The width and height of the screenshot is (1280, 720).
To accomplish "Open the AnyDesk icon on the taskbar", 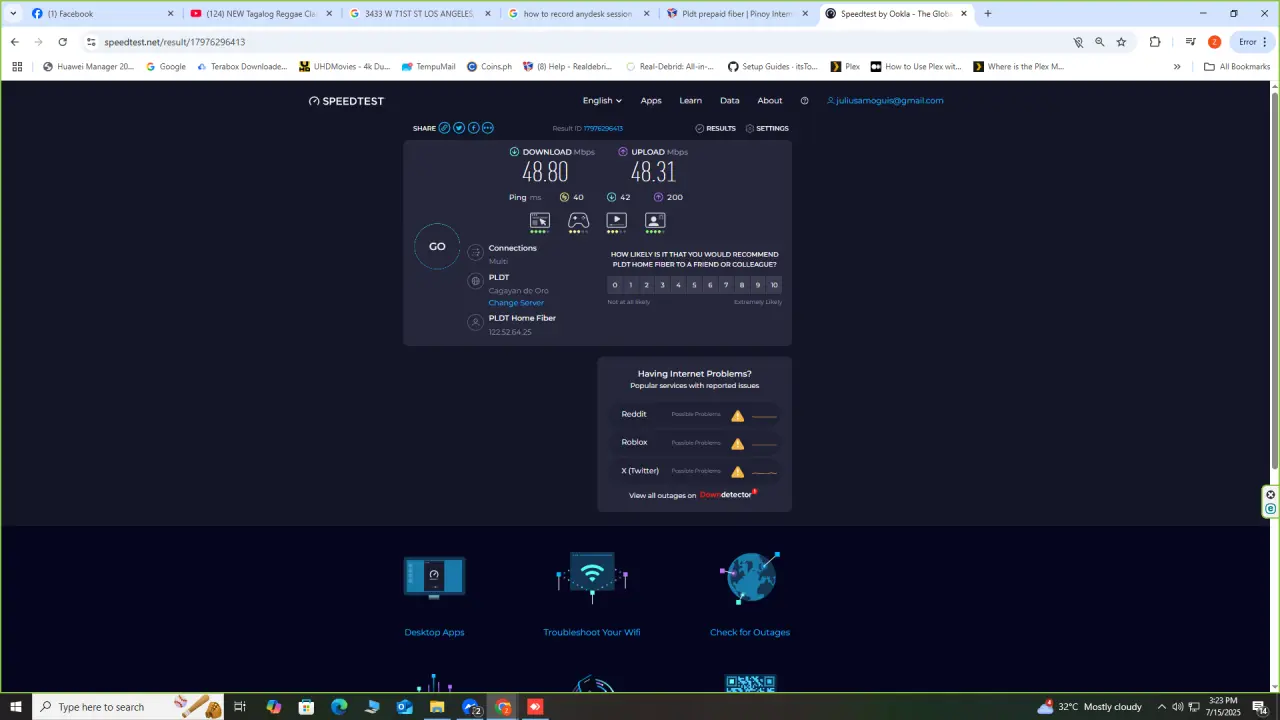I will click(x=535, y=707).
